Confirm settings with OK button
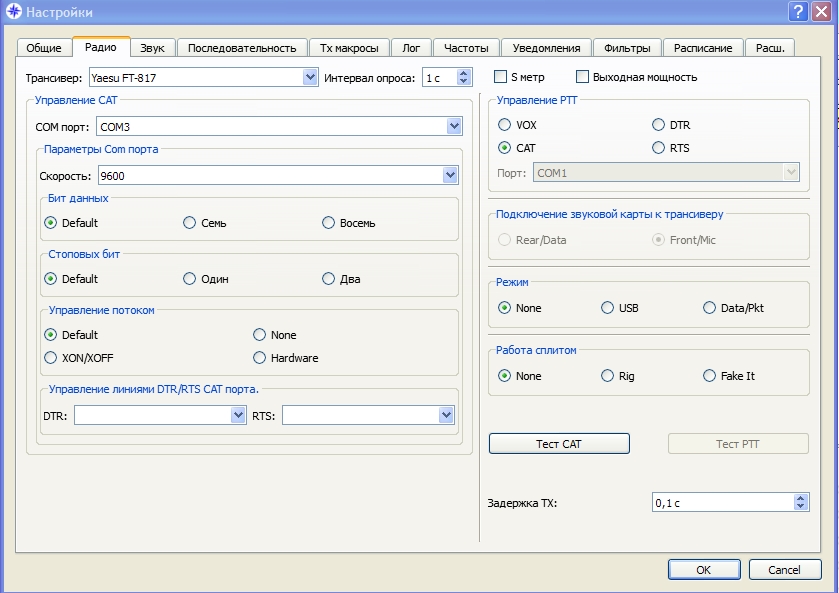839x593 pixels. [704, 569]
